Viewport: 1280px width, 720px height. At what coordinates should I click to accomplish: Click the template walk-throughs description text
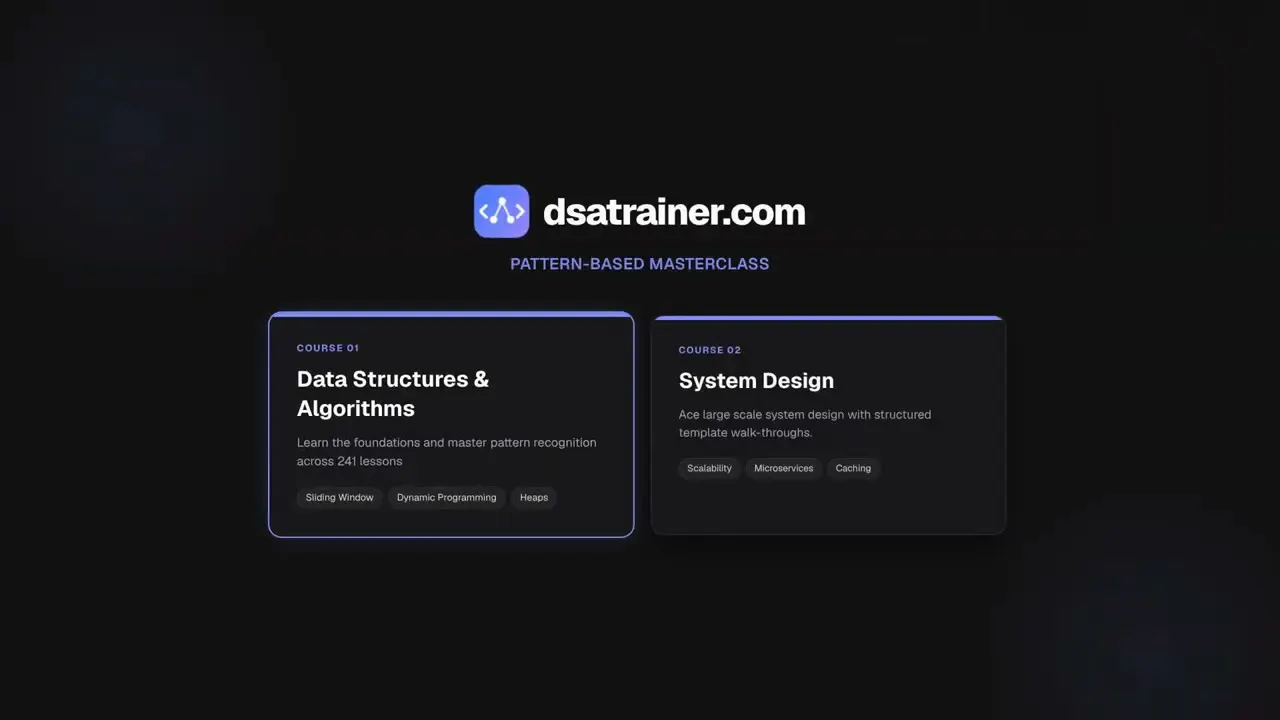pos(805,424)
